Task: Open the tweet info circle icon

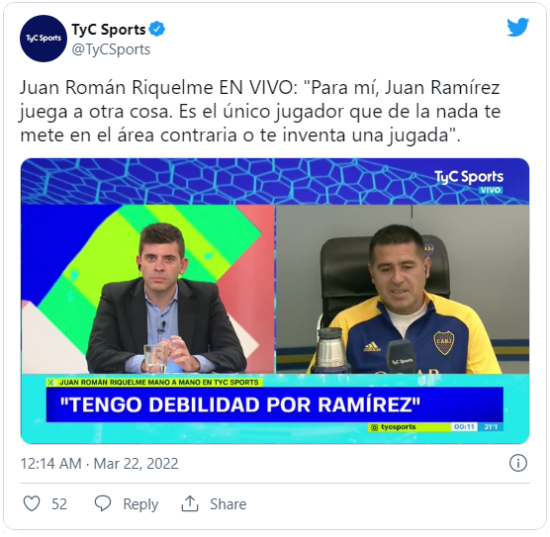Action: pyautogui.click(x=518, y=463)
